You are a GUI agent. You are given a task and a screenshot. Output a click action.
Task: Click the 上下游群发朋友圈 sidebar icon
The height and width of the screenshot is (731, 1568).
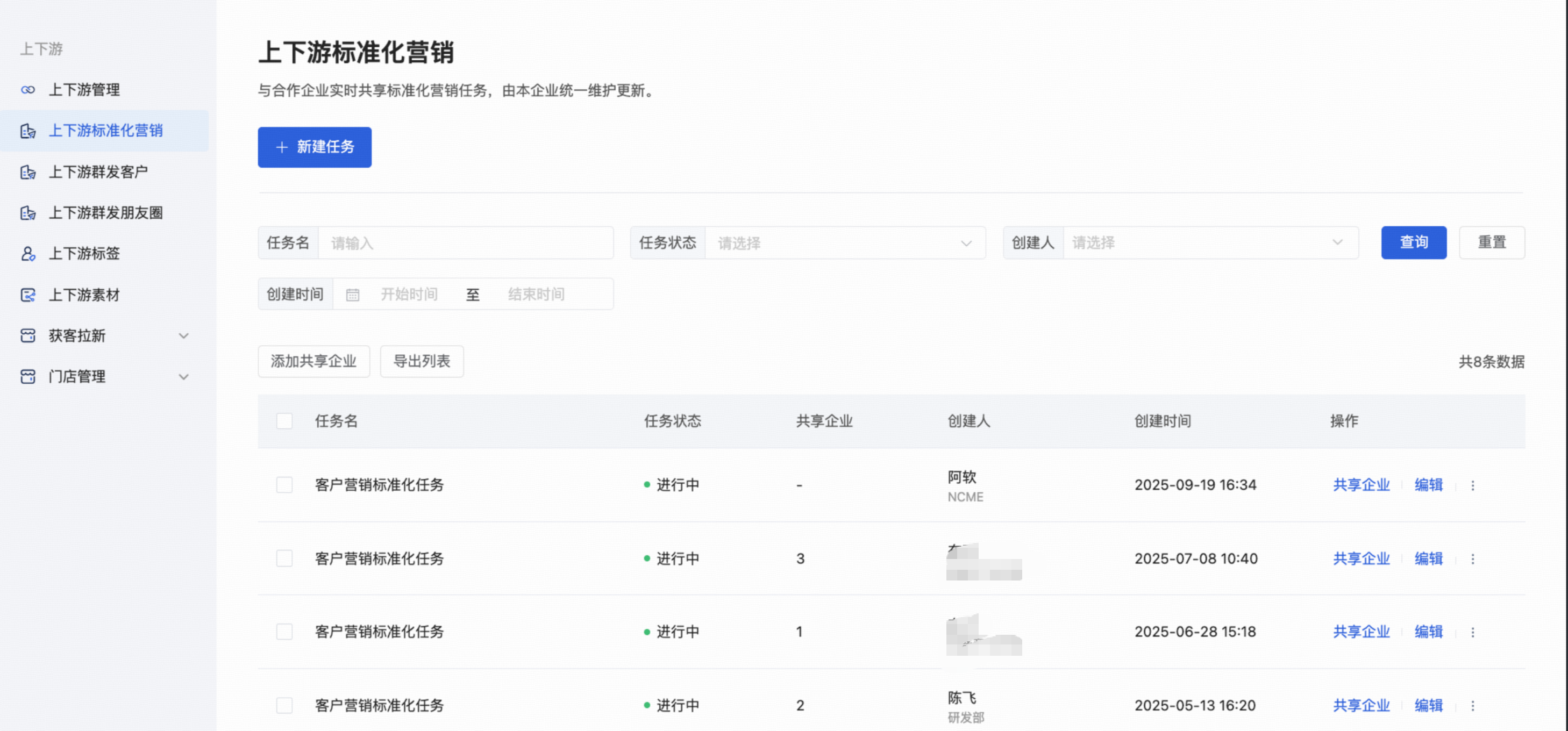coord(27,213)
